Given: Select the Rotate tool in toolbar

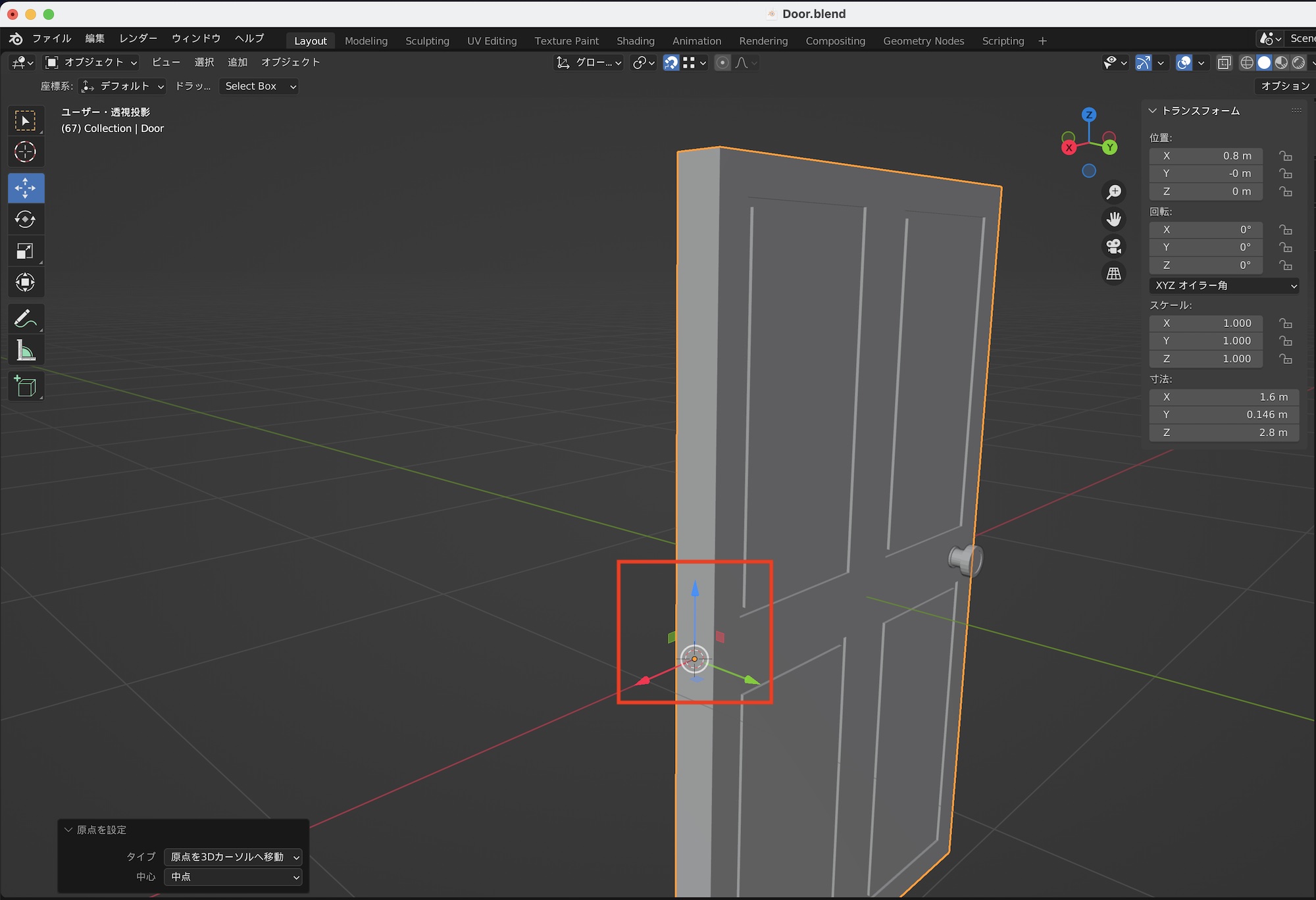Looking at the screenshot, I should (x=25, y=219).
